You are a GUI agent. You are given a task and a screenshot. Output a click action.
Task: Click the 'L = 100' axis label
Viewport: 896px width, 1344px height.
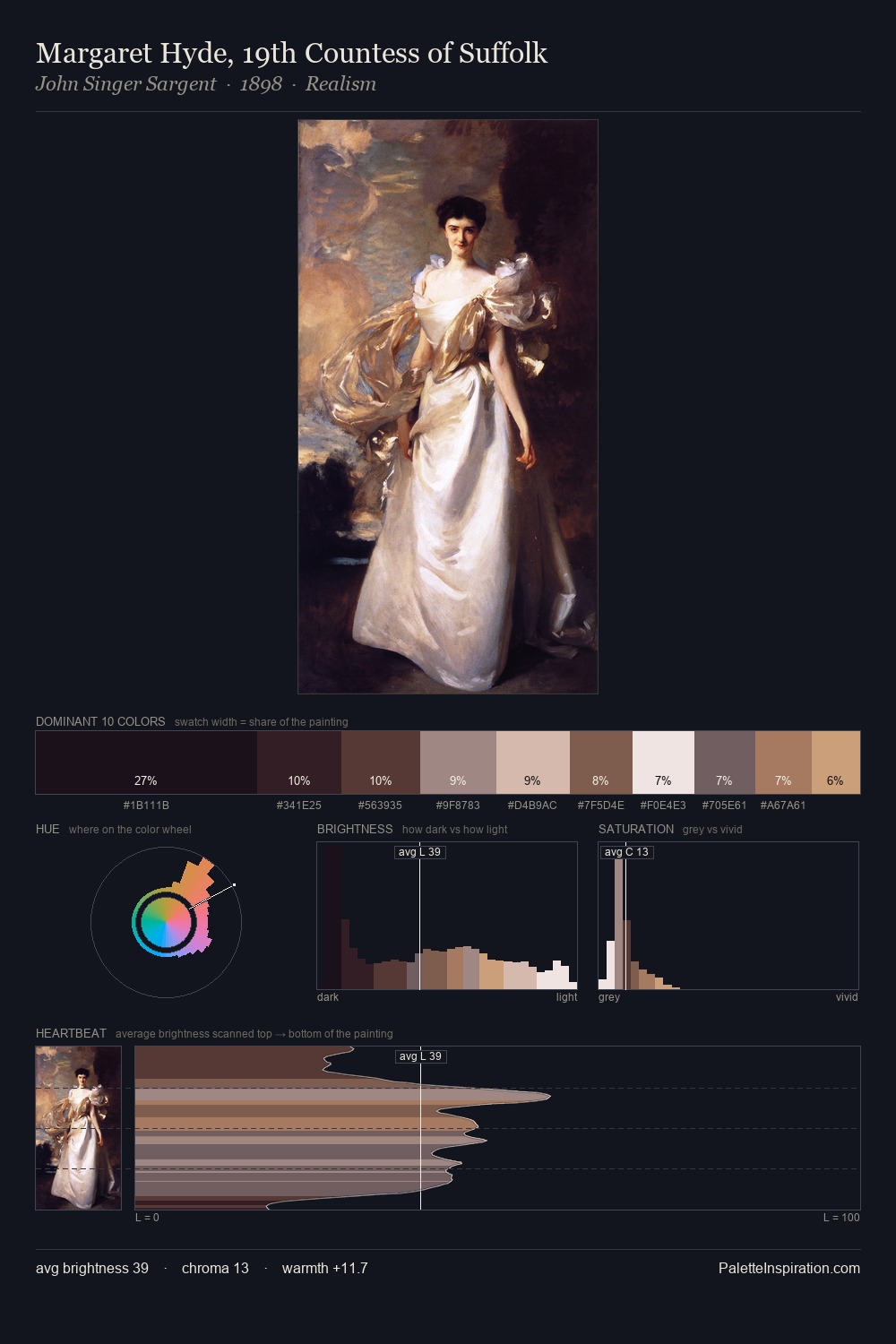click(841, 1218)
